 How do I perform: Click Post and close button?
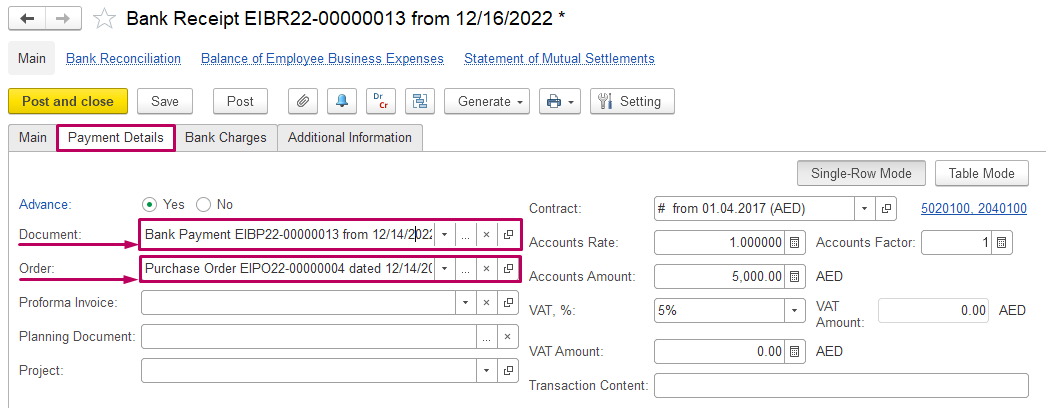pyautogui.click(x=68, y=101)
